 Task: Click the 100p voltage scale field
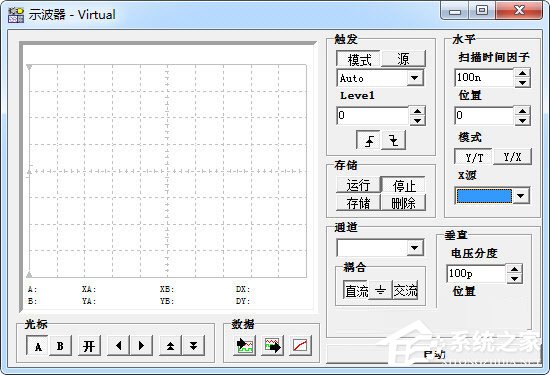[476, 274]
